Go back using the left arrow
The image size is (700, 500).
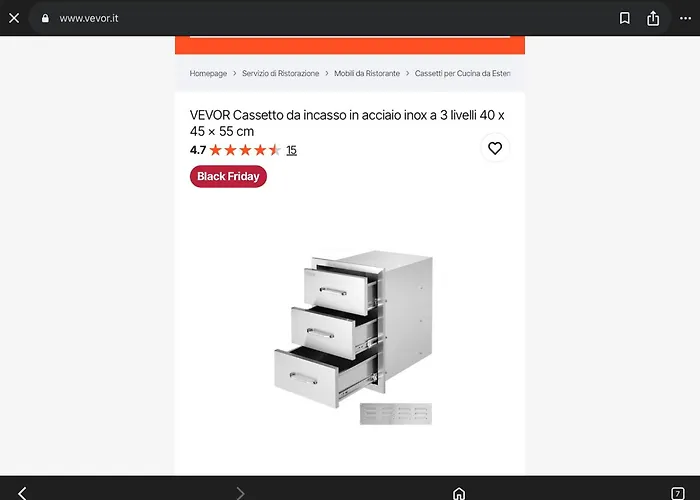(x=22, y=493)
